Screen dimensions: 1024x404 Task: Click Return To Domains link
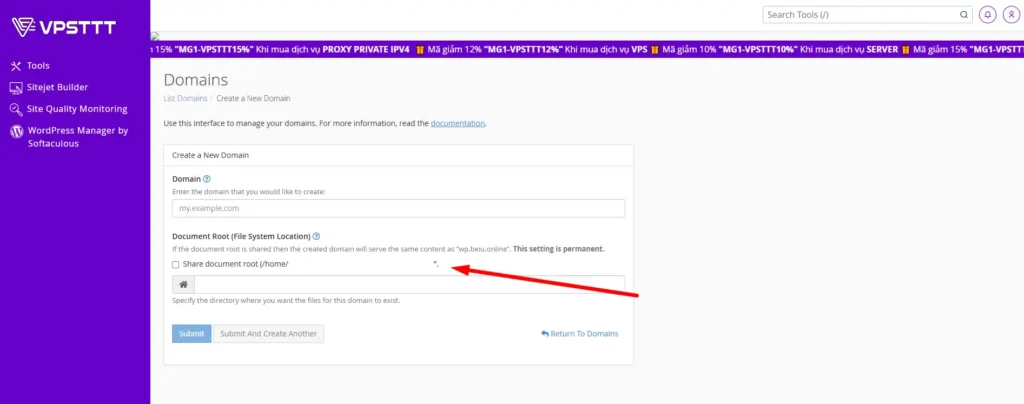579,334
